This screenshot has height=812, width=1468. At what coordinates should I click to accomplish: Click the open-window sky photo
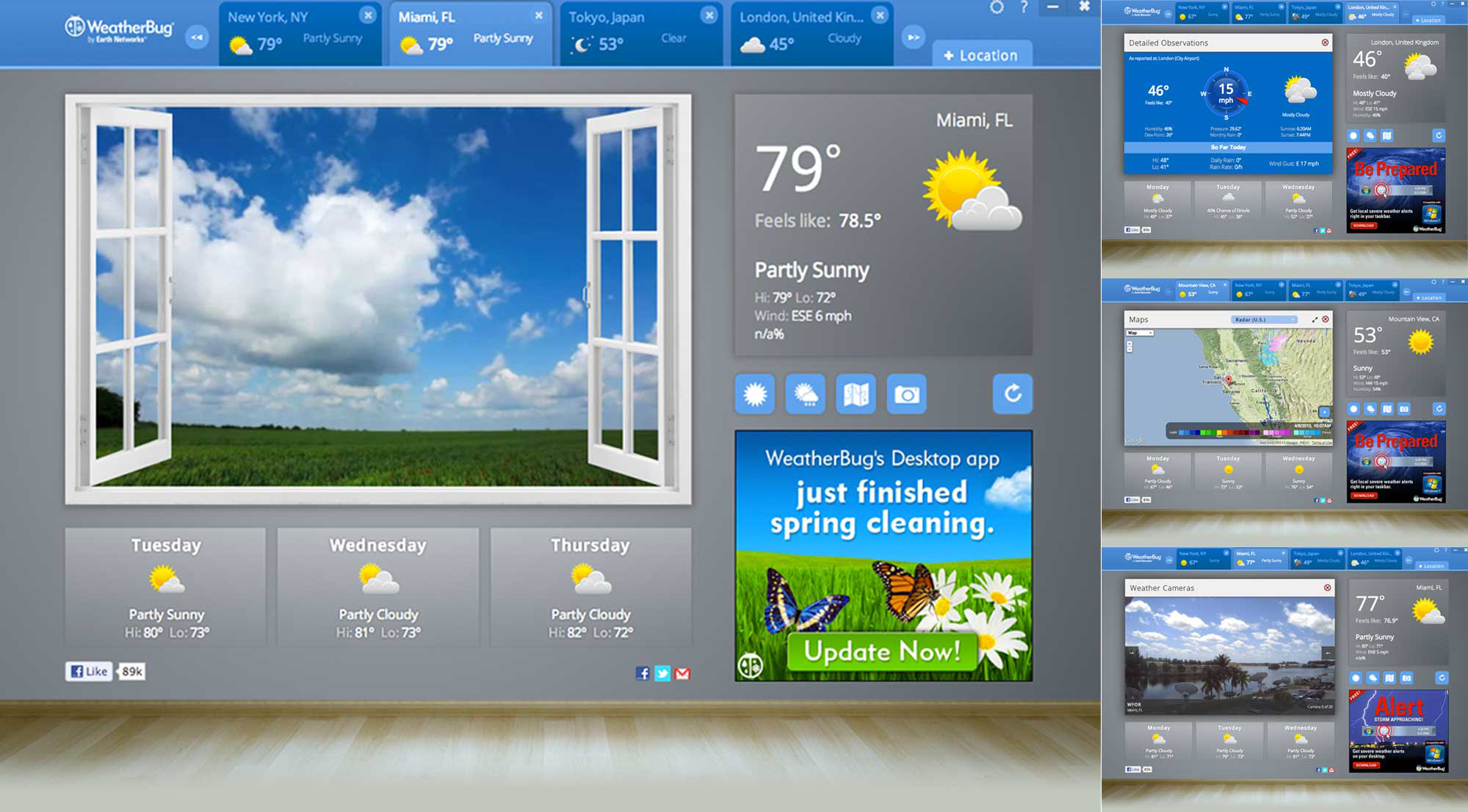(x=378, y=299)
